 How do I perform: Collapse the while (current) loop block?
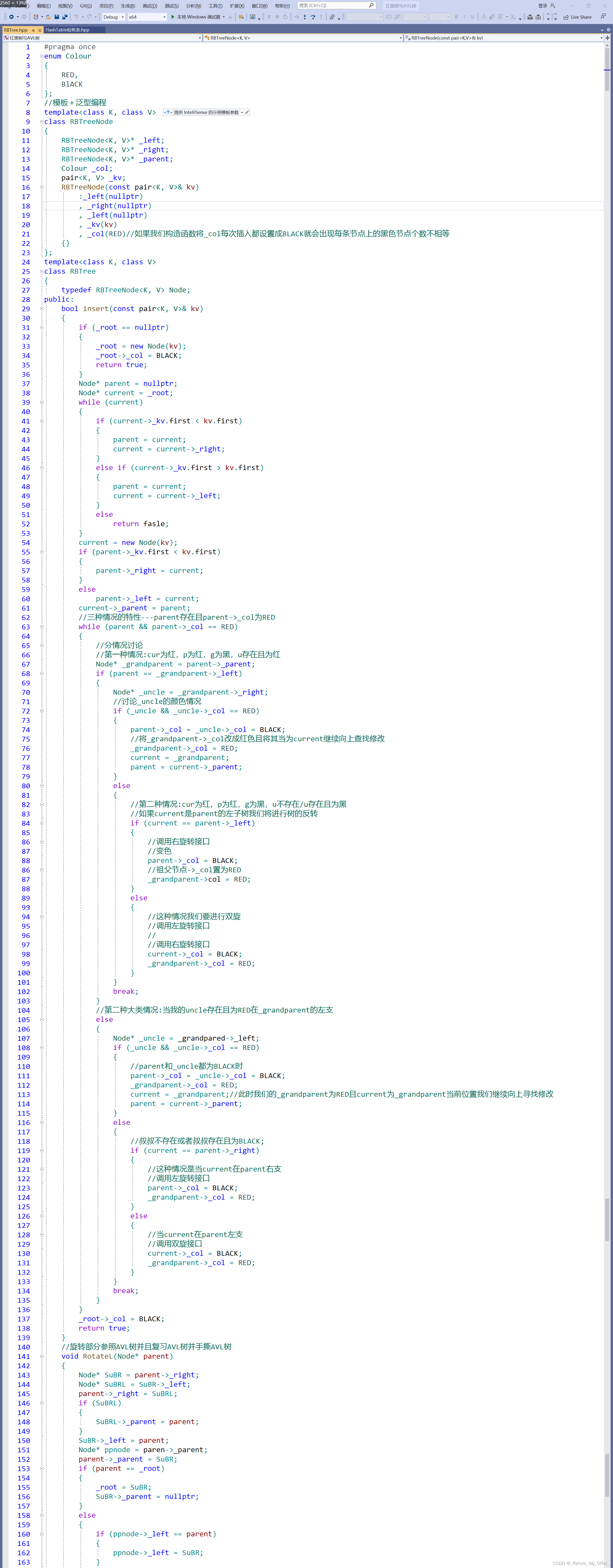[x=42, y=402]
